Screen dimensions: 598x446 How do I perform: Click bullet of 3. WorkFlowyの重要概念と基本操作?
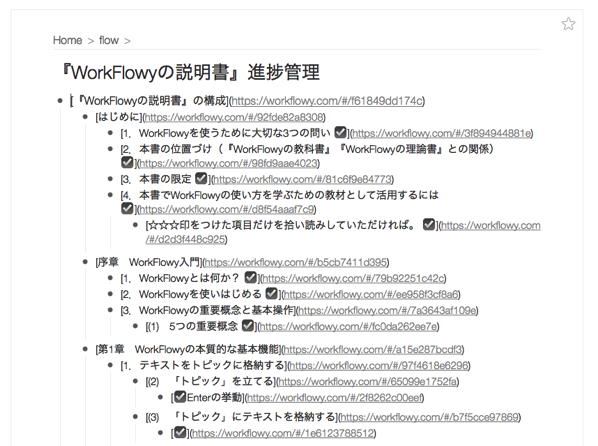[110, 310]
